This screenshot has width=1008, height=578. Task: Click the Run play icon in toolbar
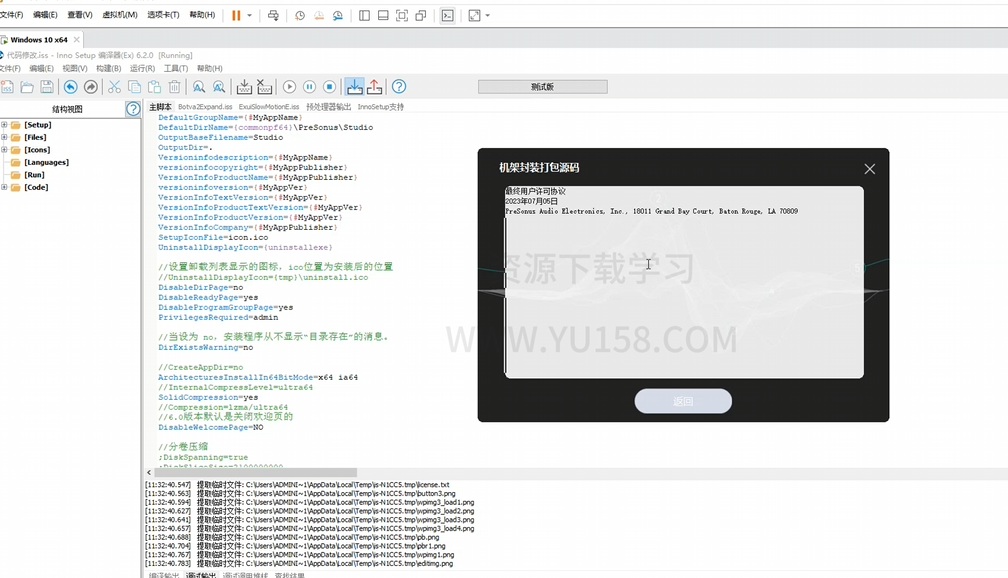point(289,87)
